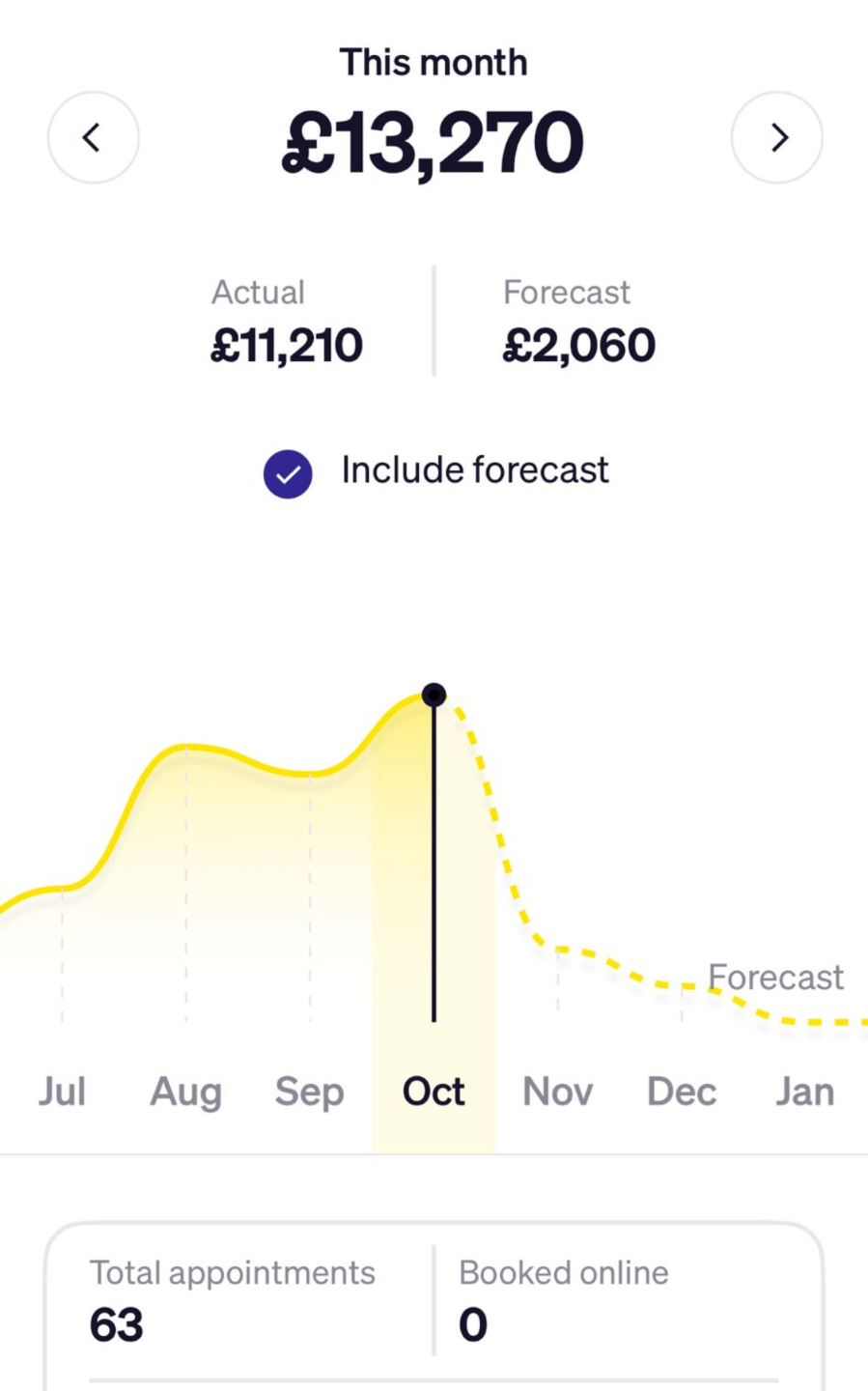Screen dimensions: 868x1391
Task: Go to the previous month with left chevron
Action: [x=93, y=138]
